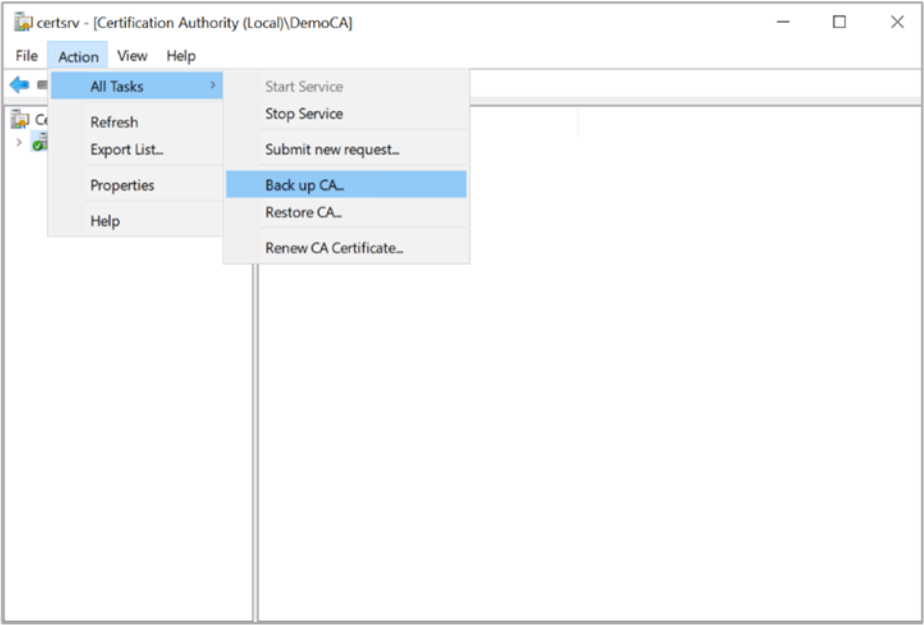This screenshot has width=924, height=625.
Task: Click Refresh in the Action menu
Action: (114, 122)
